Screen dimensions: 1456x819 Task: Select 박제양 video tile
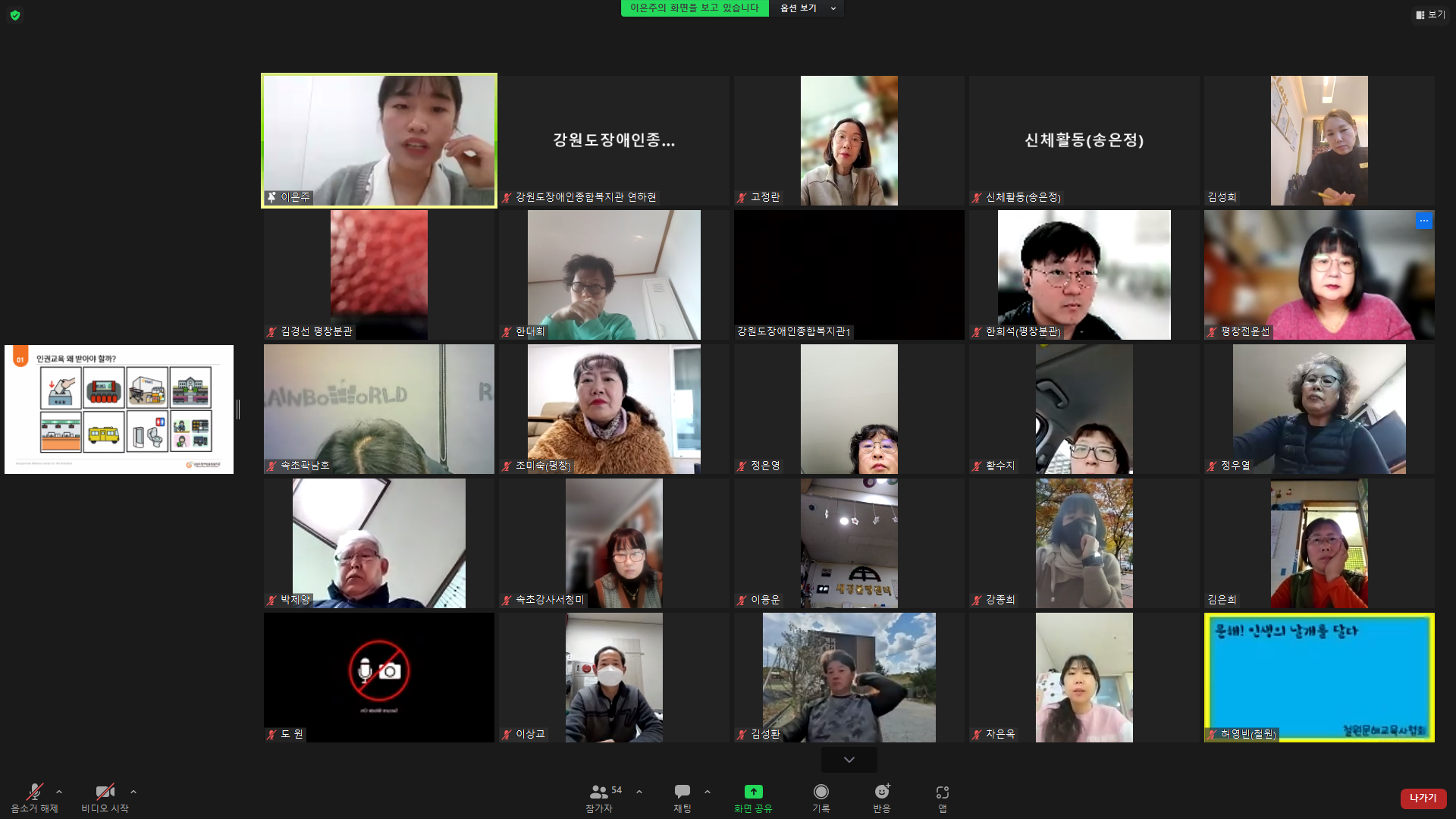379,543
